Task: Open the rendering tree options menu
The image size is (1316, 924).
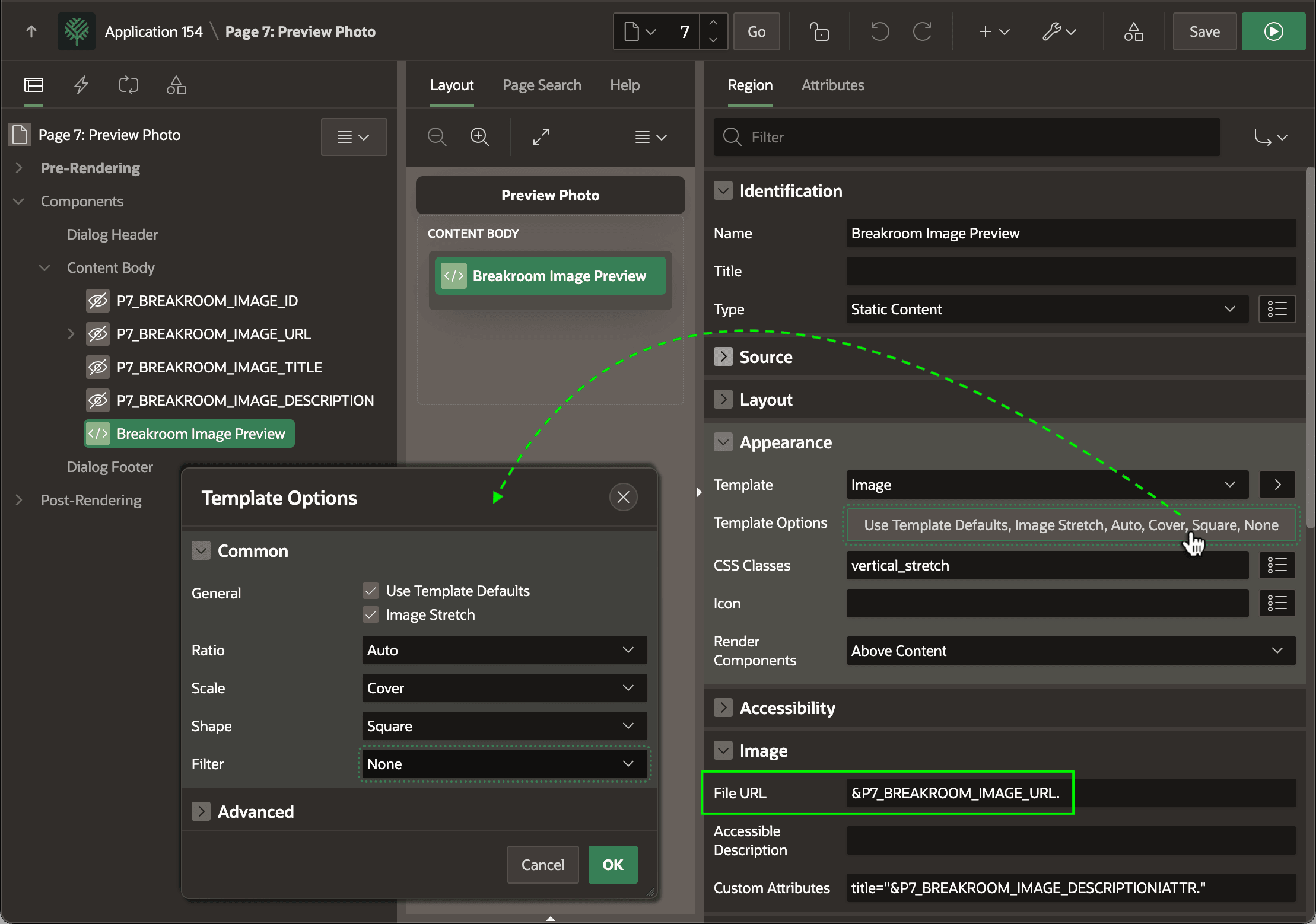Action: click(354, 137)
